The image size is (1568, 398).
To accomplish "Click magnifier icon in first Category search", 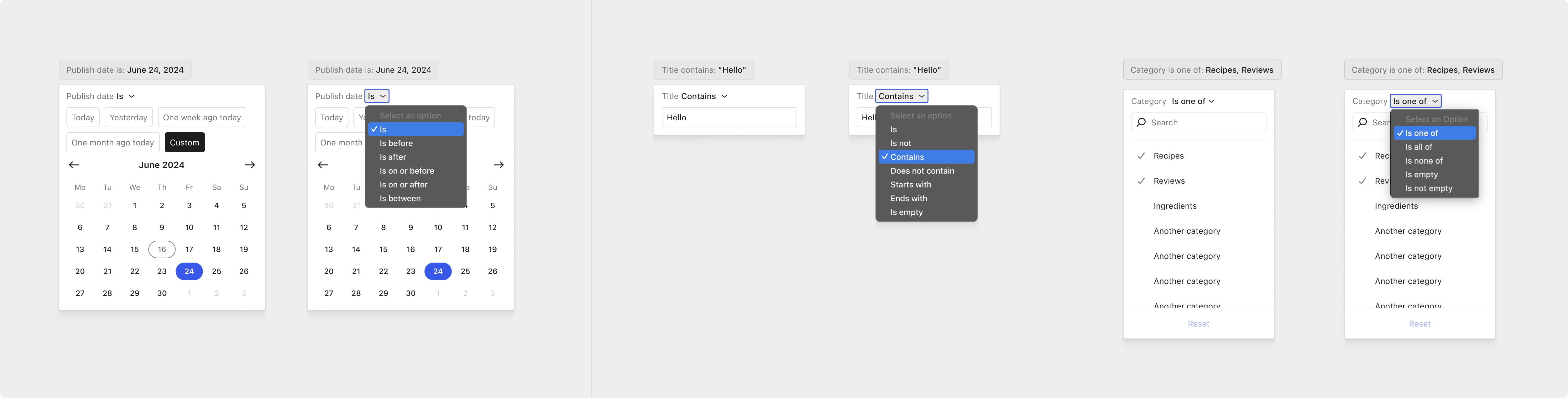I will click(1141, 122).
